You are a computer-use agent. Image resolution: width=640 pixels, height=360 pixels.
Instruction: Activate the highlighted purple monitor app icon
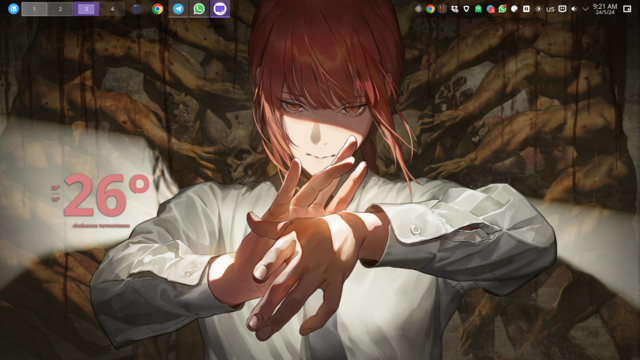pos(220,9)
